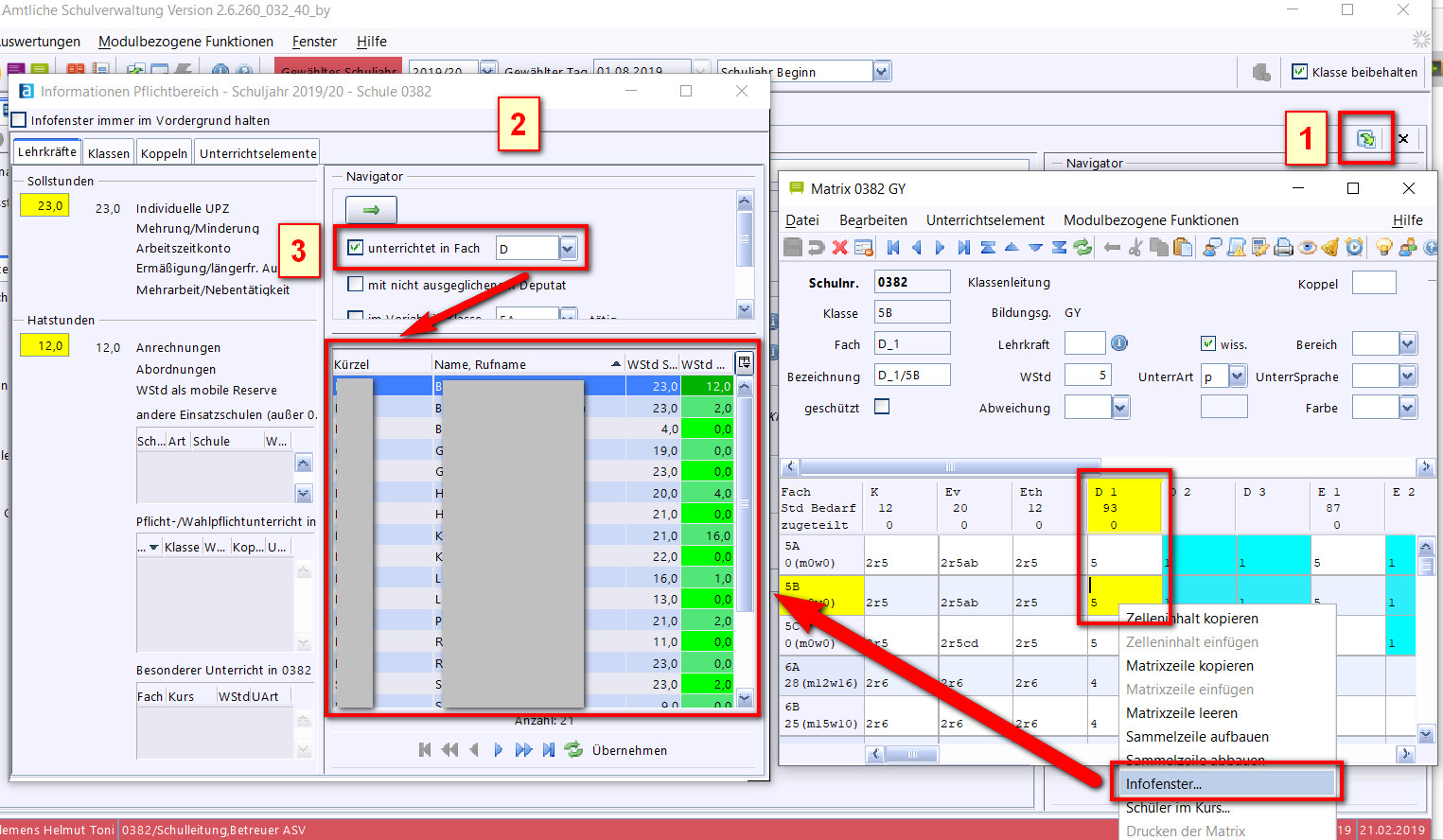Viewport: 1443px width, 840px height.
Task: Switch to the Klassen tab
Action: click(x=109, y=153)
